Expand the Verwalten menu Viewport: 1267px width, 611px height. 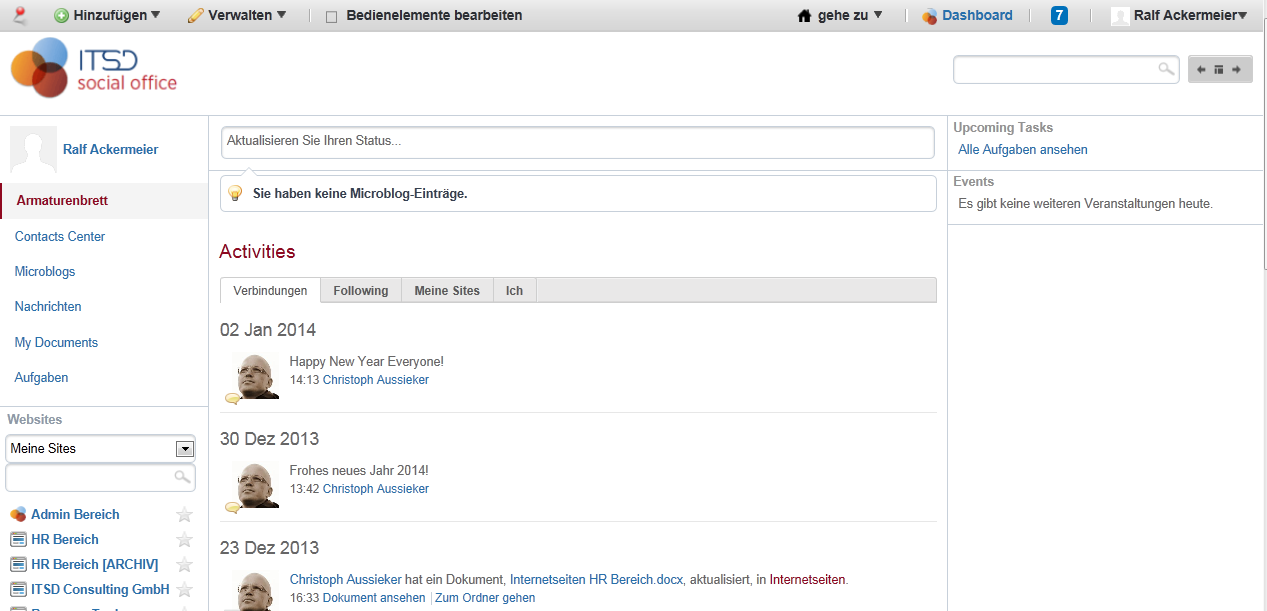[x=237, y=15]
